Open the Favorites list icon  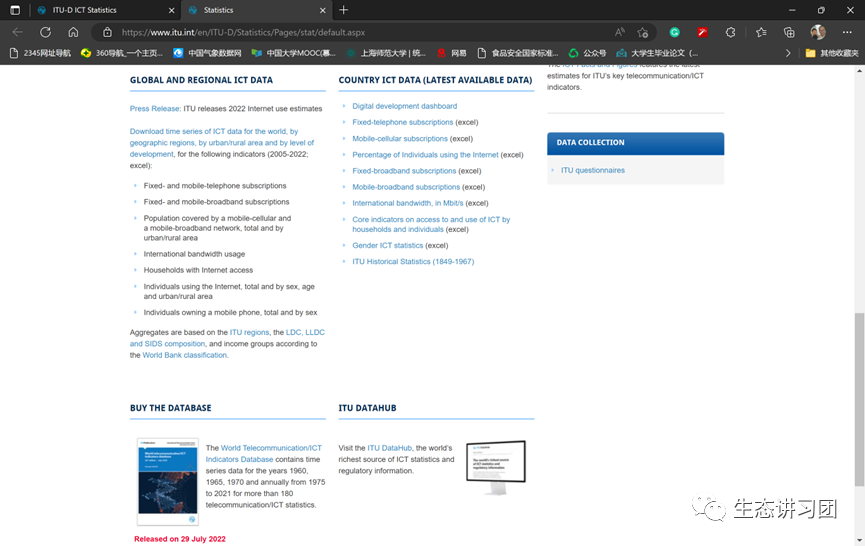[761, 33]
